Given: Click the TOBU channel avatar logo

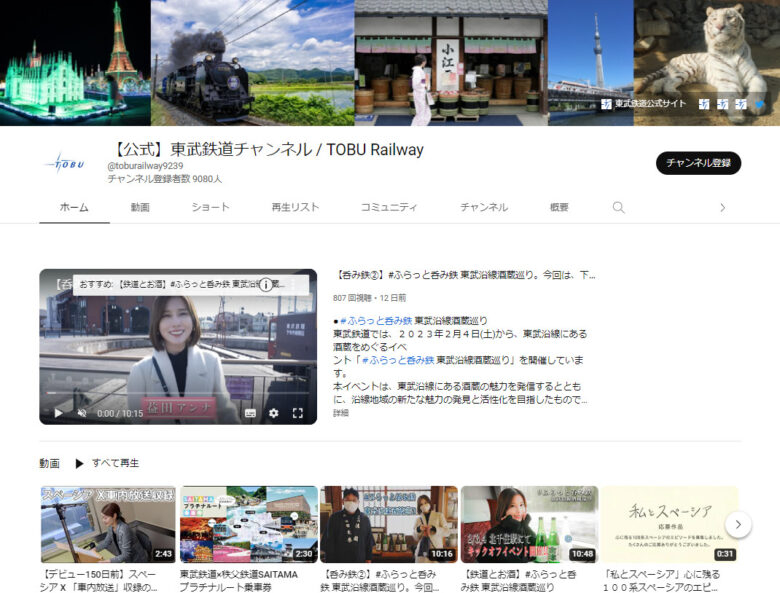Looking at the screenshot, I should coord(65,164).
